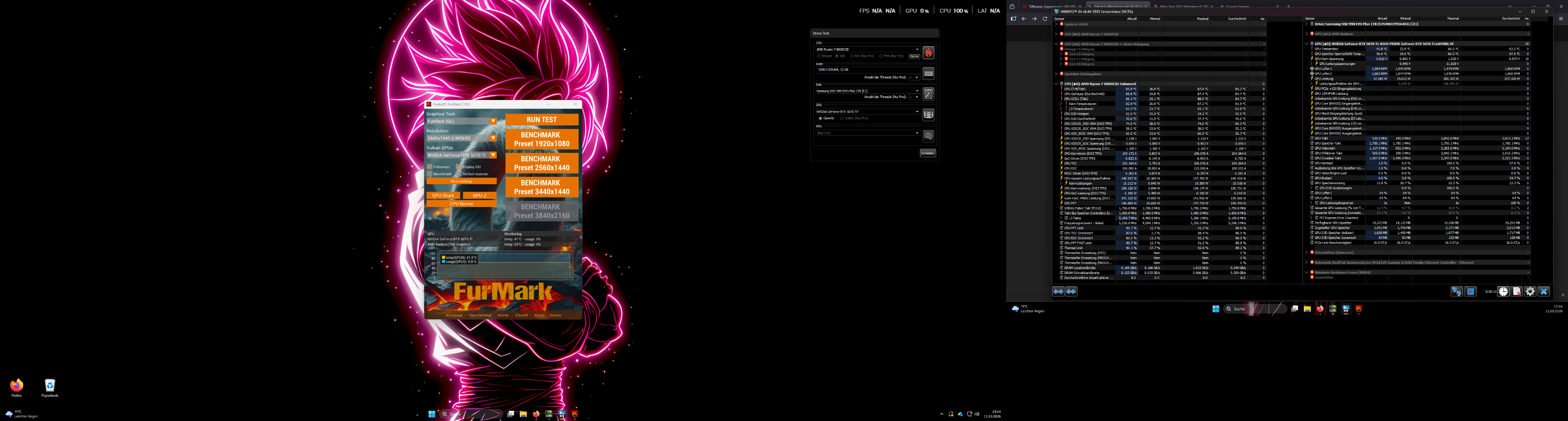Image resolution: width=1568 pixels, height=421 pixels.
Task: Reload the browser page
Action: point(1045,19)
